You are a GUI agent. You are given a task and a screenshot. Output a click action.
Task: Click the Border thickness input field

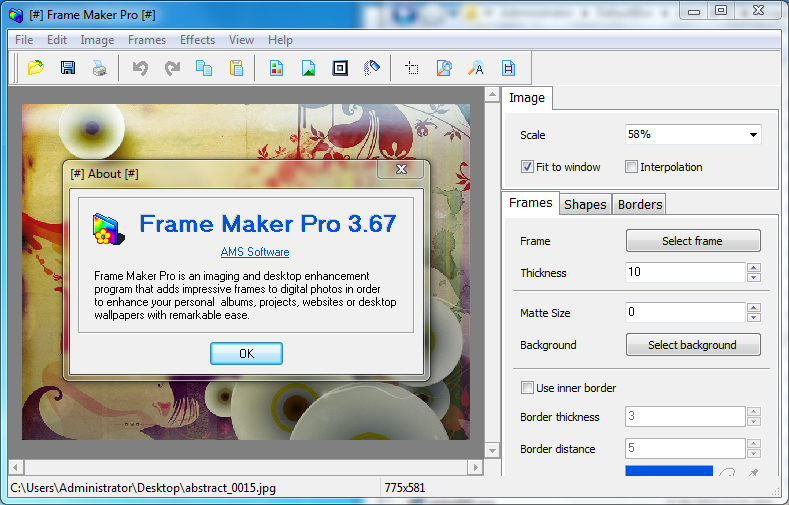pyautogui.click(x=684, y=416)
